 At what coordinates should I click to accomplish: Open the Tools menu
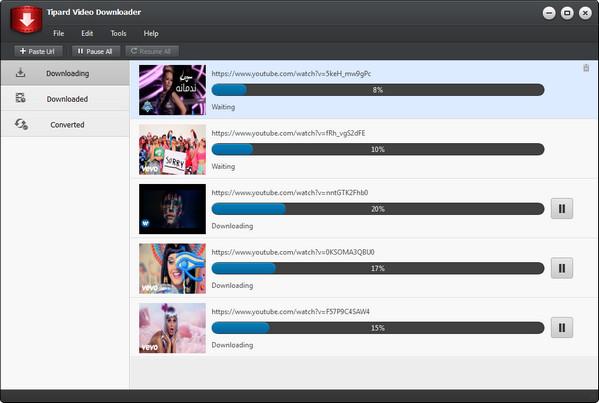click(x=118, y=33)
